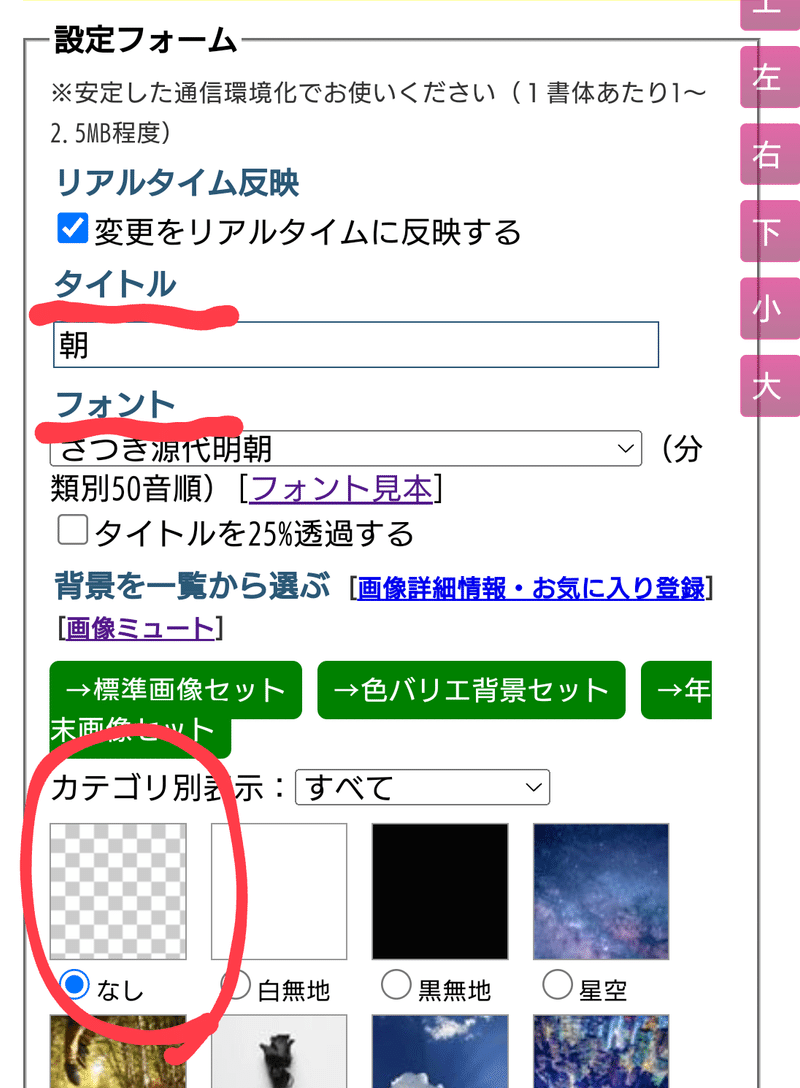Enable タイトルを25%透過する checkbox
The height and width of the screenshot is (1088, 800).
tap(72, 530)
